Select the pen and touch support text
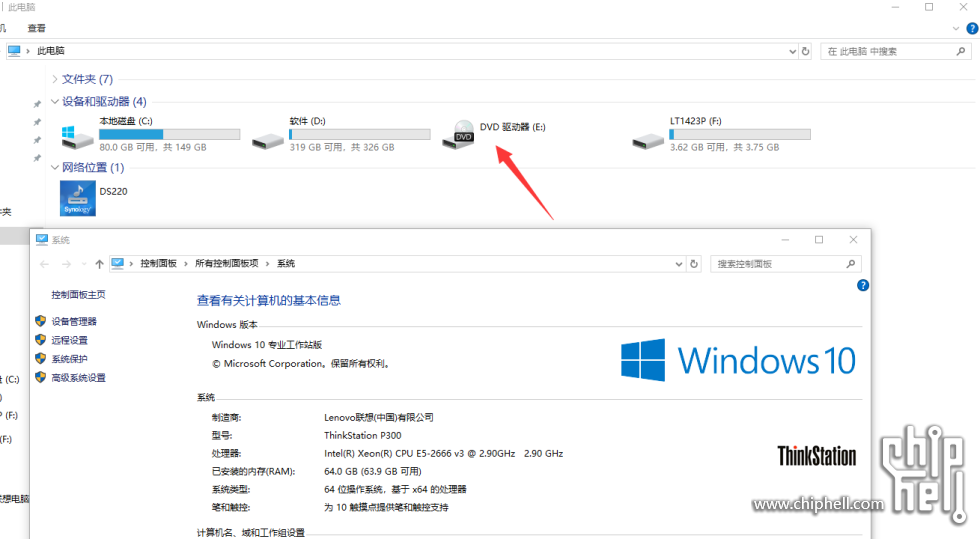Viewport: 980px width, 539px height. tap(386, 507)
